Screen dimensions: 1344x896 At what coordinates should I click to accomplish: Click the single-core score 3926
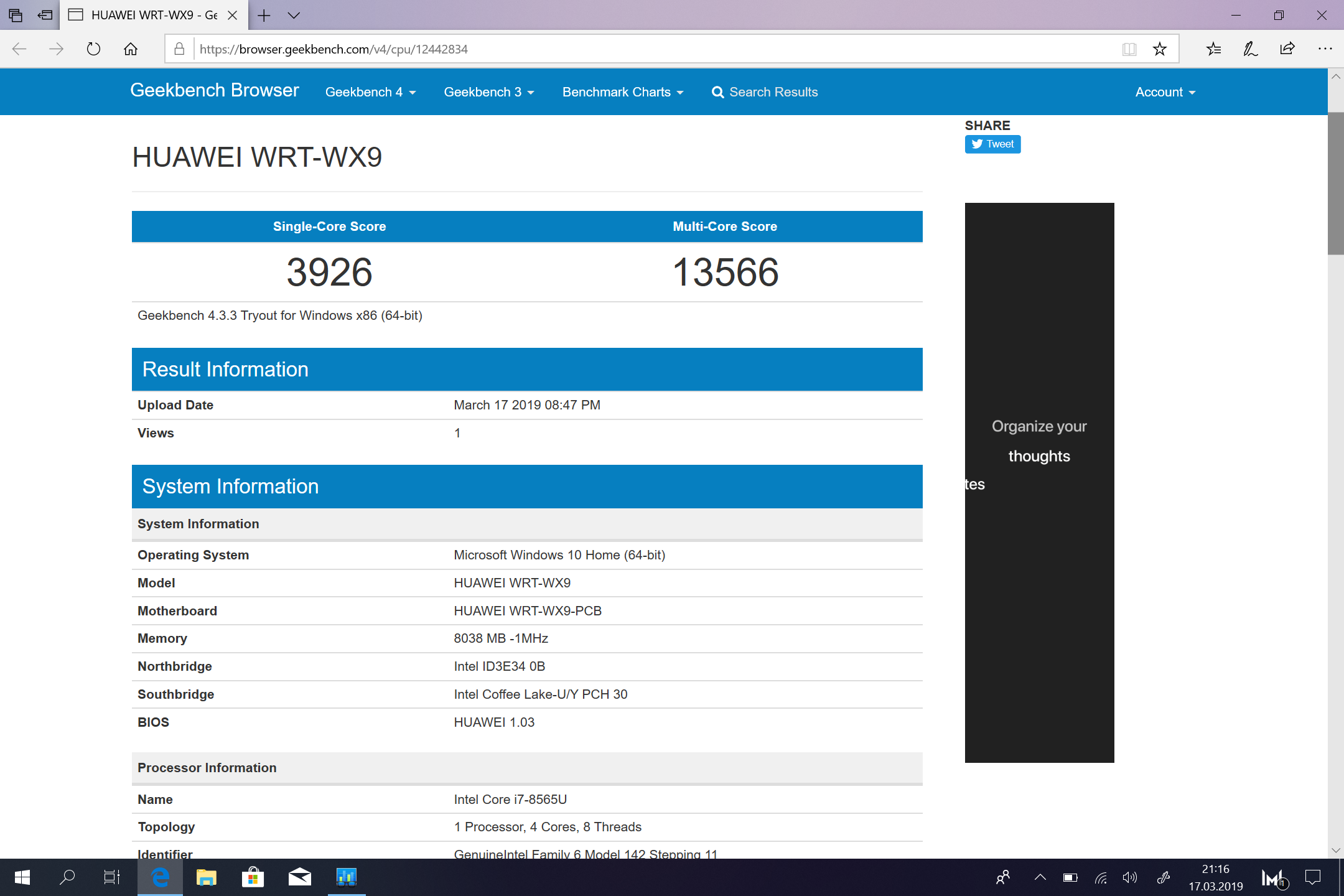330,272
